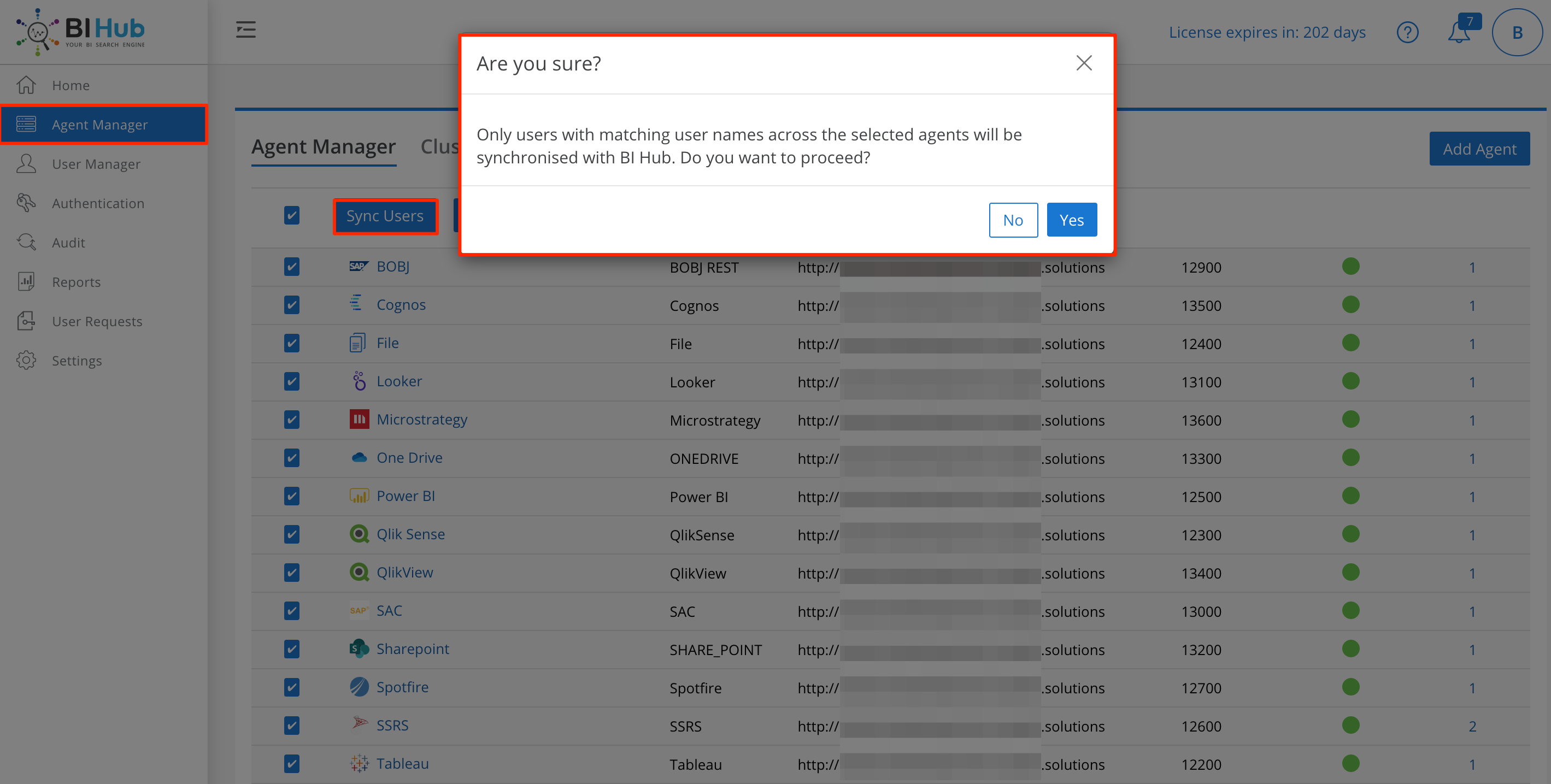This screenshot has height=784, width=1551.
Task: Click the Spotfire agent icon
Action: pos(360,687)
